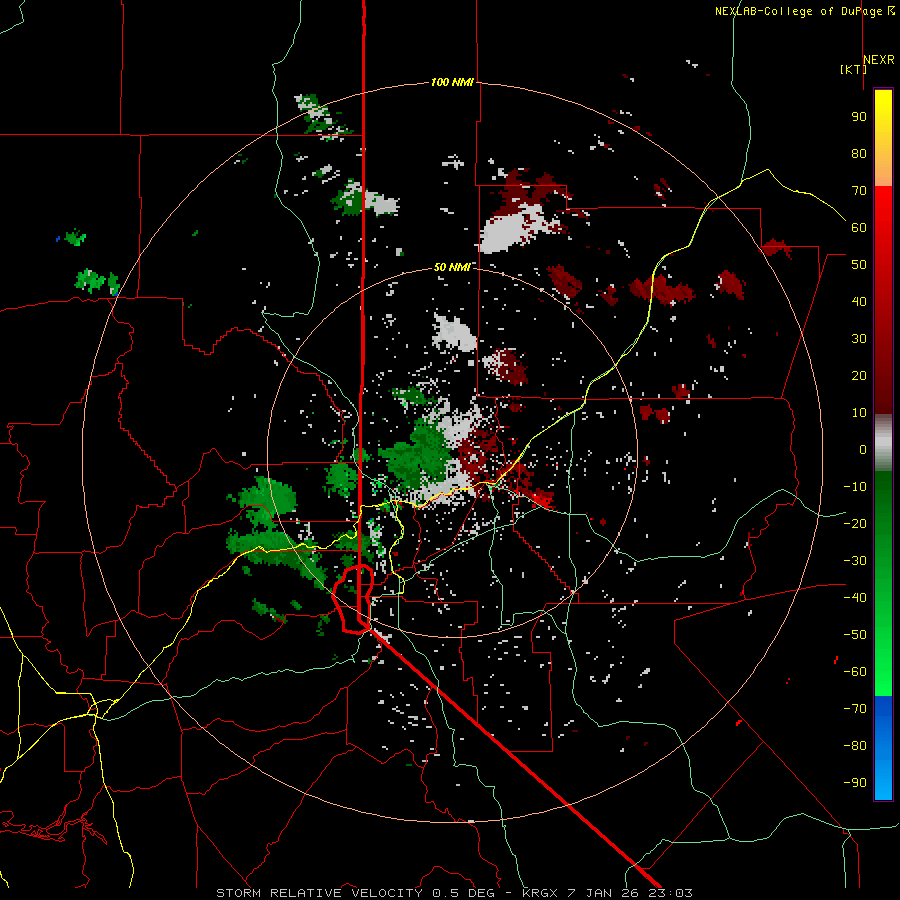Click the NEXR label above the color bar
Screen dimensions: 900x900
[x=879, y=60]
